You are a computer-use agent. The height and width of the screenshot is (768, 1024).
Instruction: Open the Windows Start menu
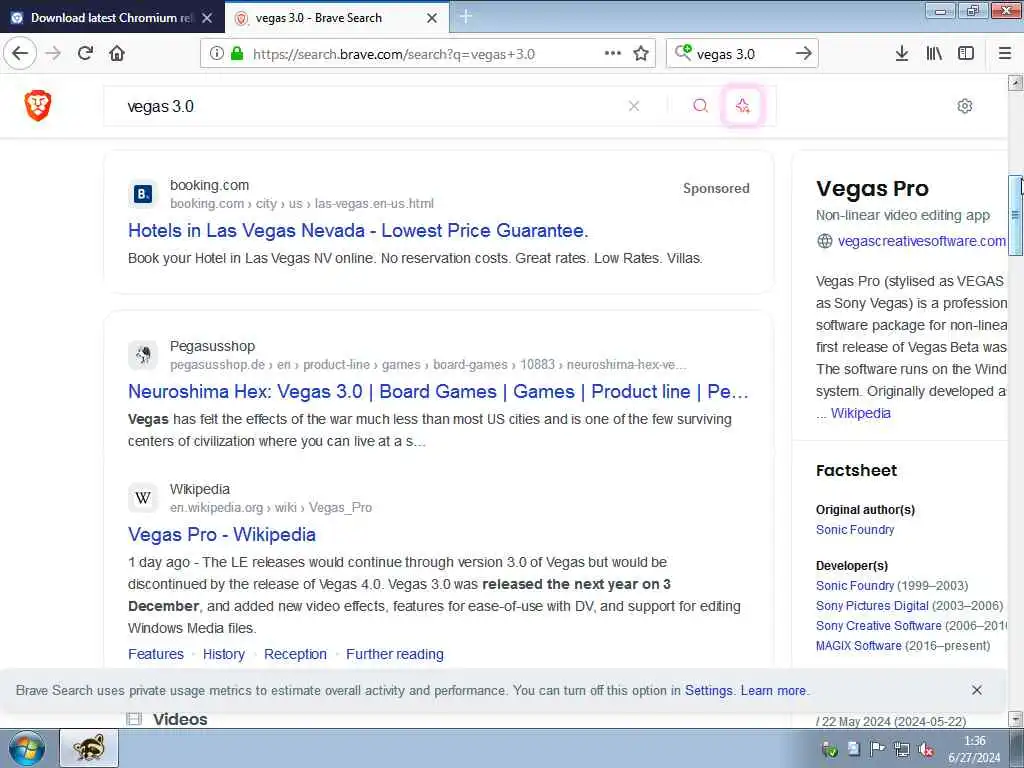click(27, 748)
